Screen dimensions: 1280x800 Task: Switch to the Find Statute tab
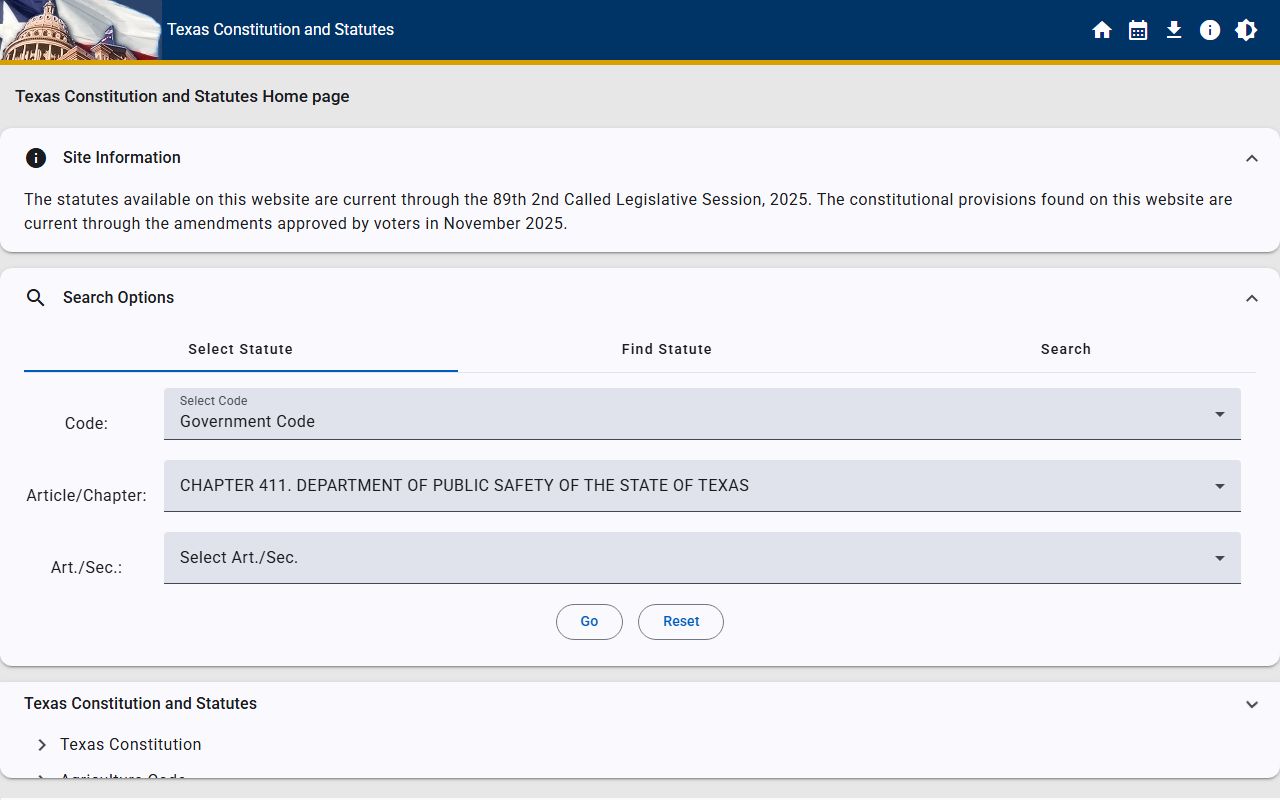pyautogui.click(x=667, y=350)
